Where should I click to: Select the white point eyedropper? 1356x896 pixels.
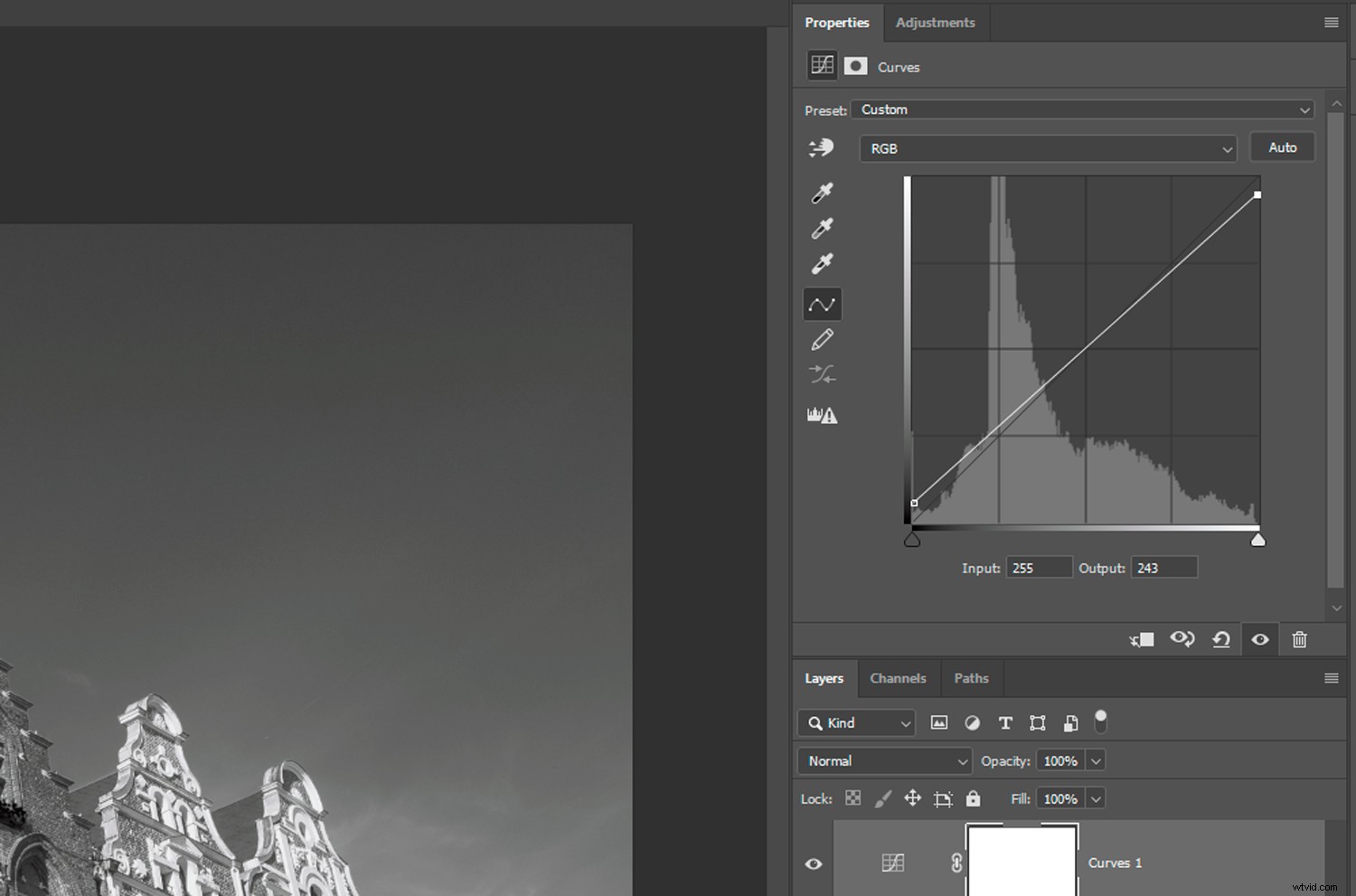click(x=822, y=263)
